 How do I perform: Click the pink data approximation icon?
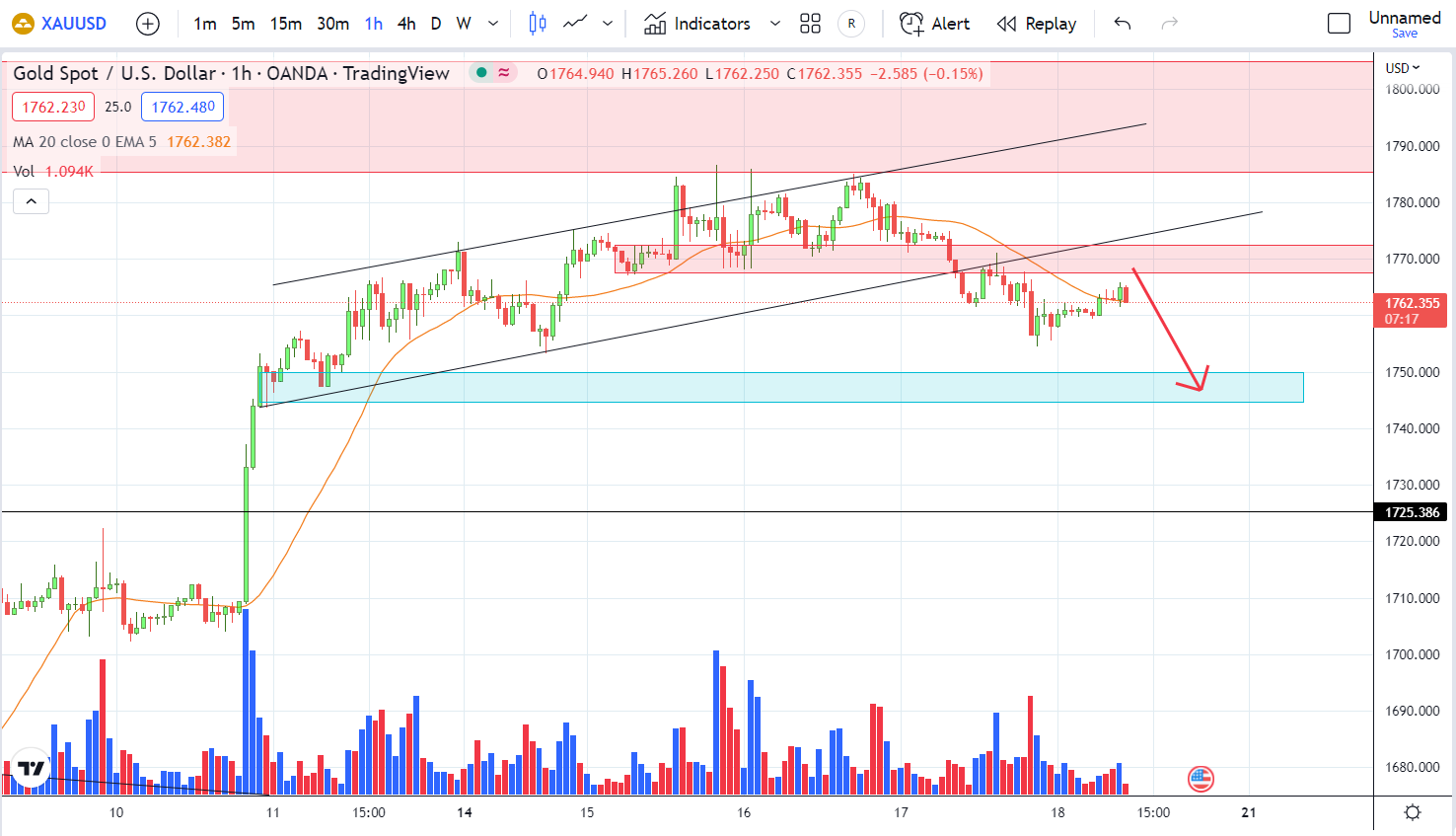click(504, 72)
